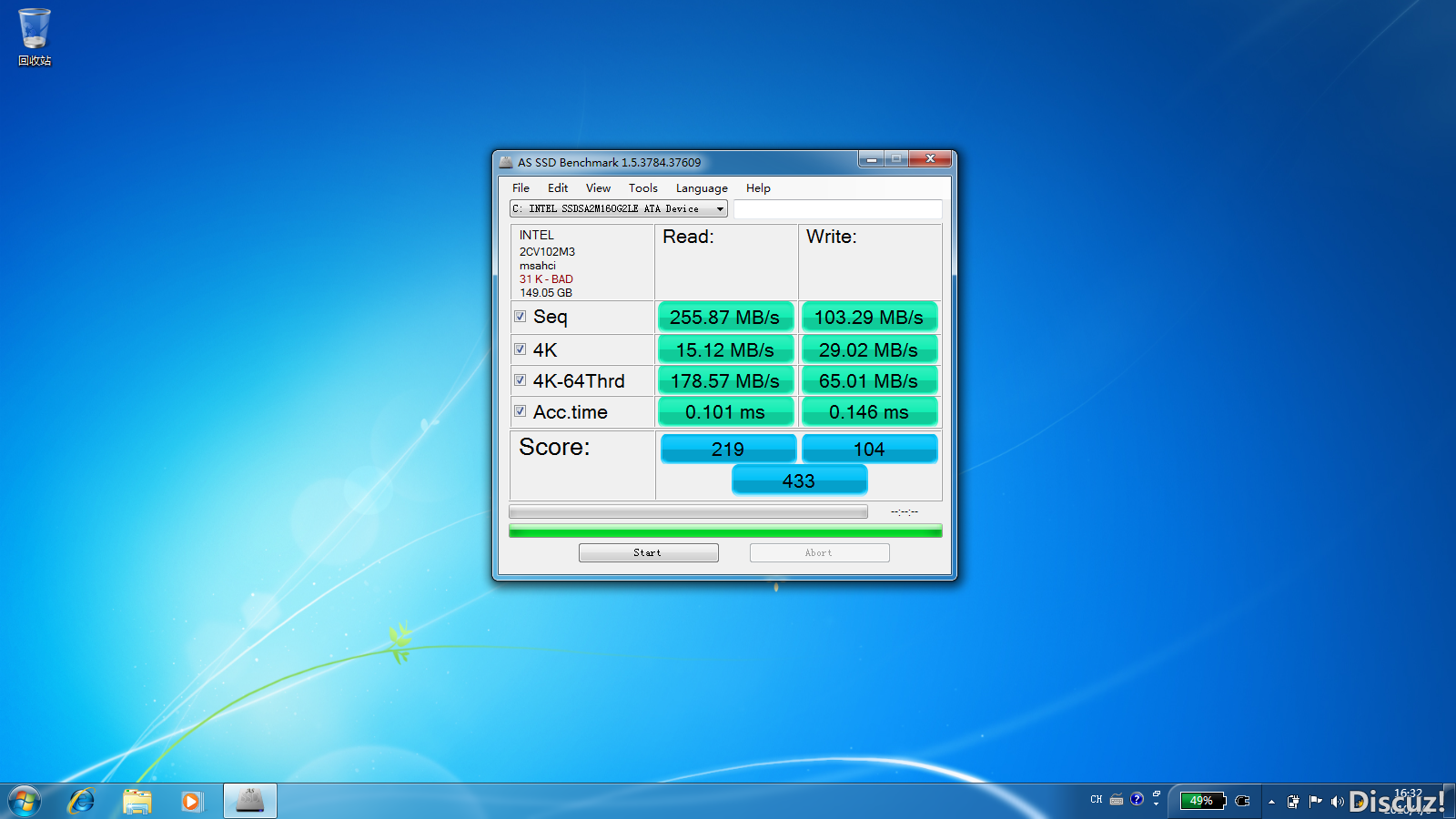Click the firmware 2CV102M3 text

point(547,252)
